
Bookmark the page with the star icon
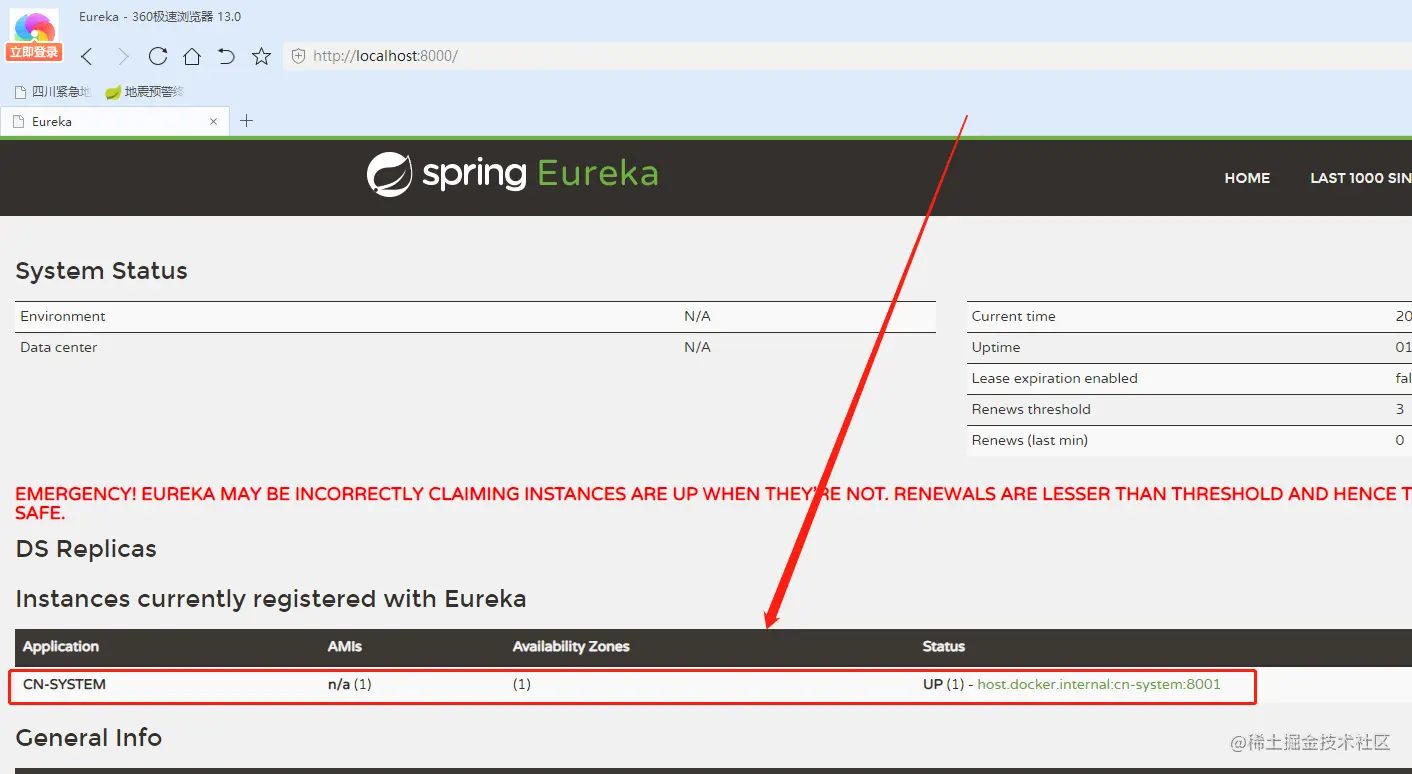pyautogui.click(x=261, y=56)
